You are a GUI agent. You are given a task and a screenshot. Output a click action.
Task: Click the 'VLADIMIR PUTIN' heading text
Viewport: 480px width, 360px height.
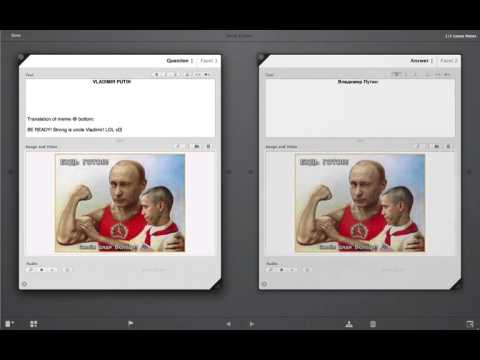click(112, 82)
